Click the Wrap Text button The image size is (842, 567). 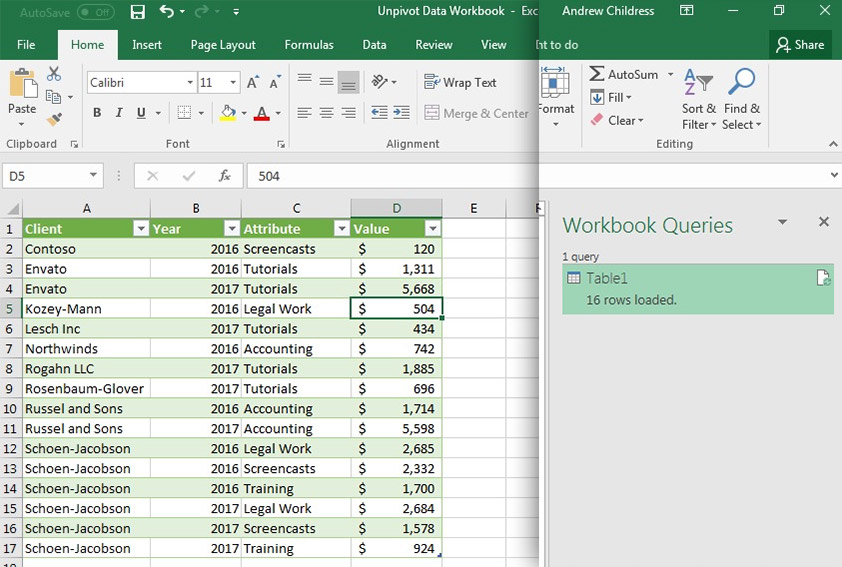(x=460, y=82)
